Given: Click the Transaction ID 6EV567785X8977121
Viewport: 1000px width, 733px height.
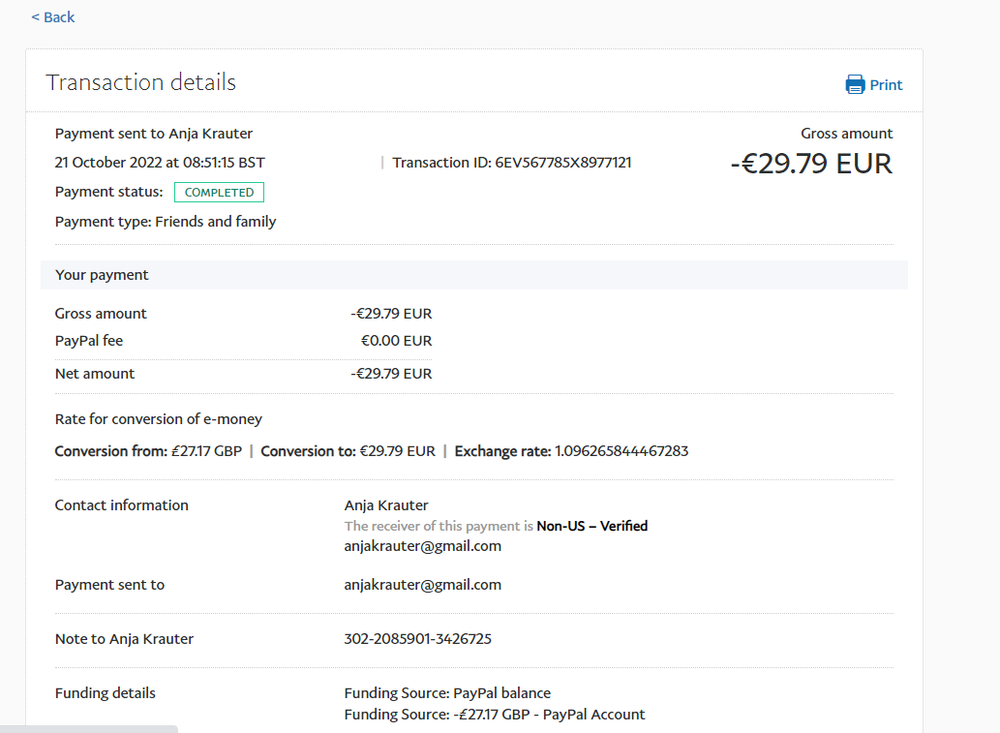Looking at the screenshot, I should [x=563, y=162].
